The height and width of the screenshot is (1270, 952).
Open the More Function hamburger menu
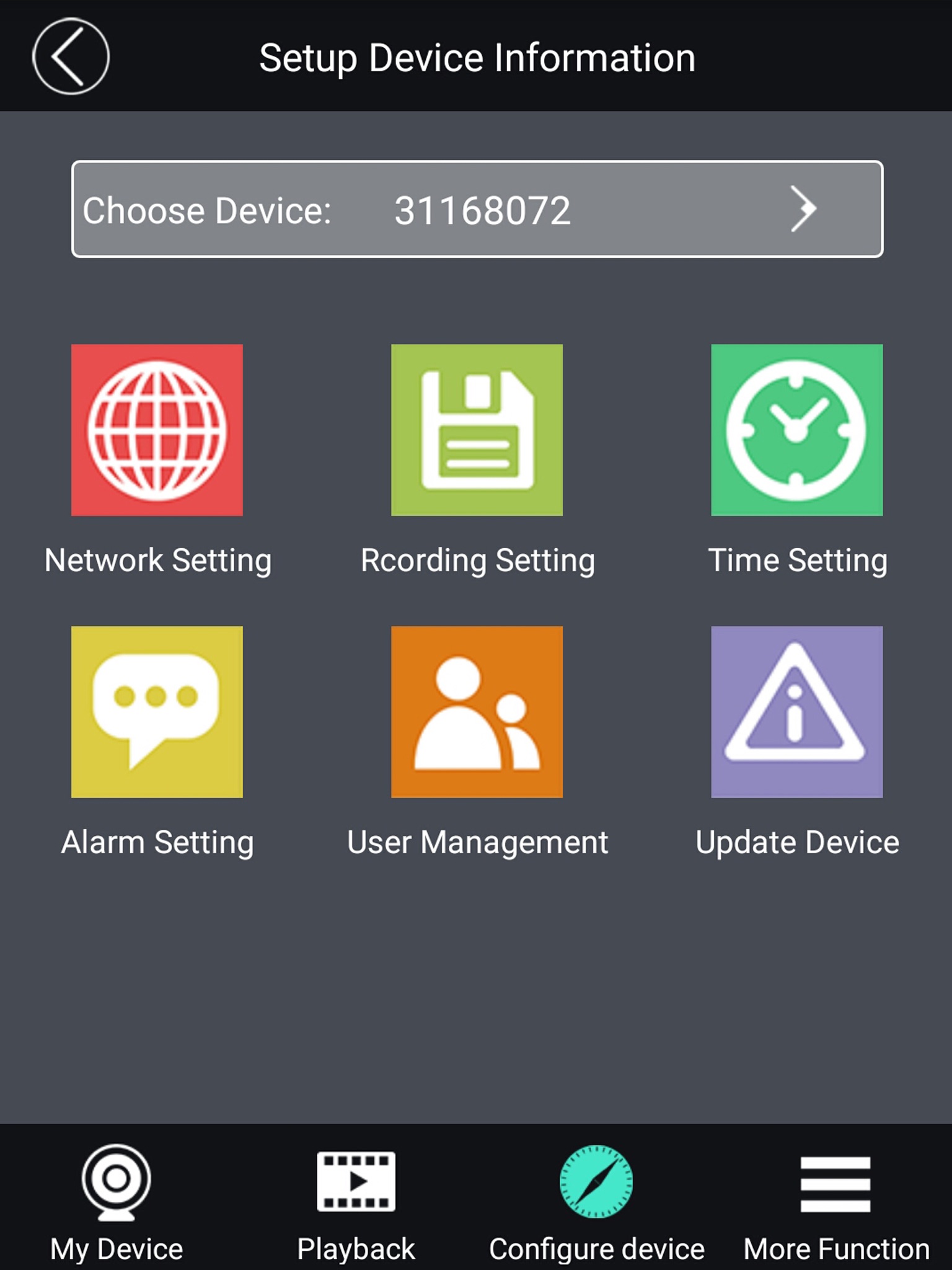[x=835, y=1184]
